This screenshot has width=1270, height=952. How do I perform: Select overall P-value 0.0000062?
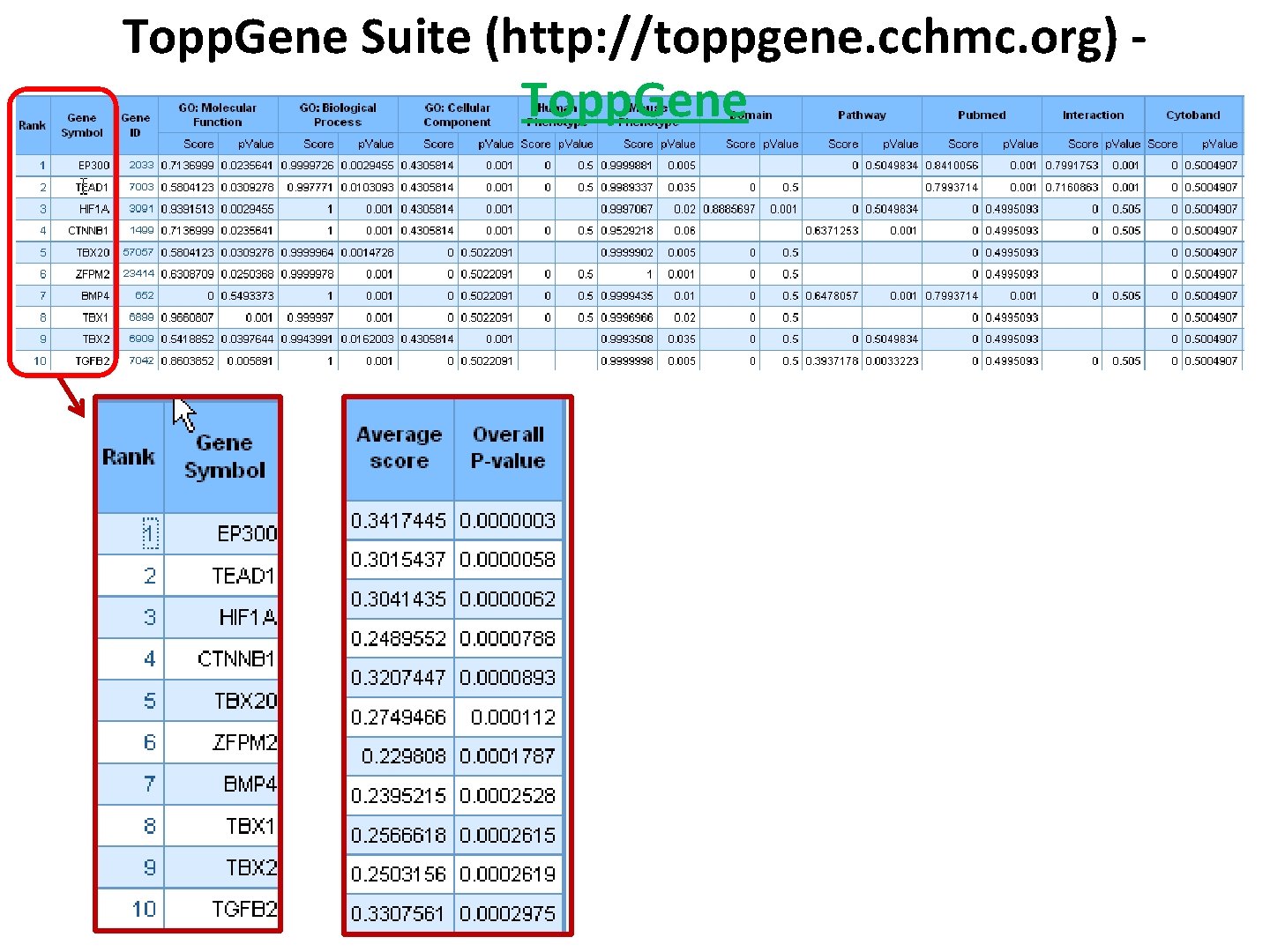[x=508, y=599]
